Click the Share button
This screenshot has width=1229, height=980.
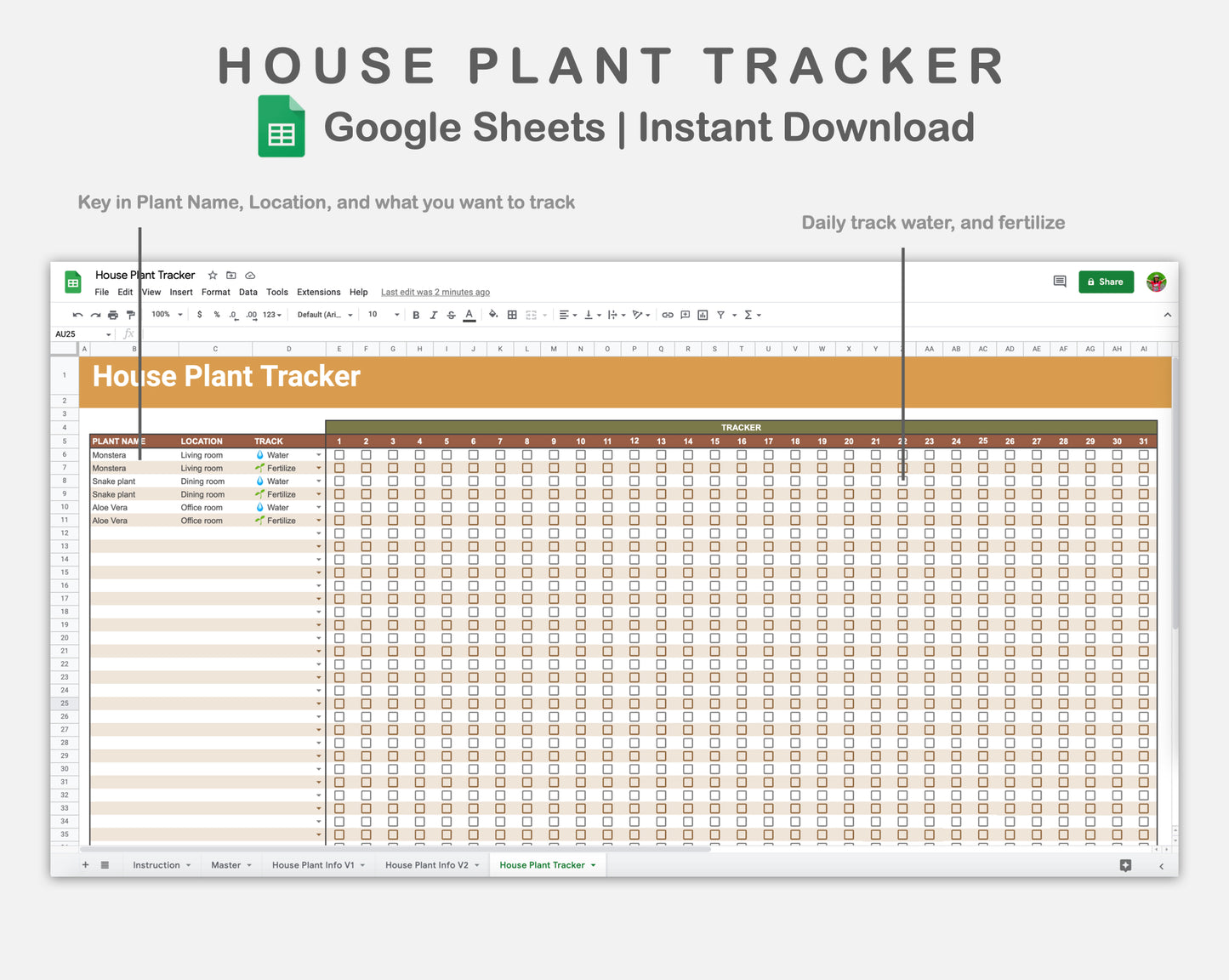tap(1106, 282)
